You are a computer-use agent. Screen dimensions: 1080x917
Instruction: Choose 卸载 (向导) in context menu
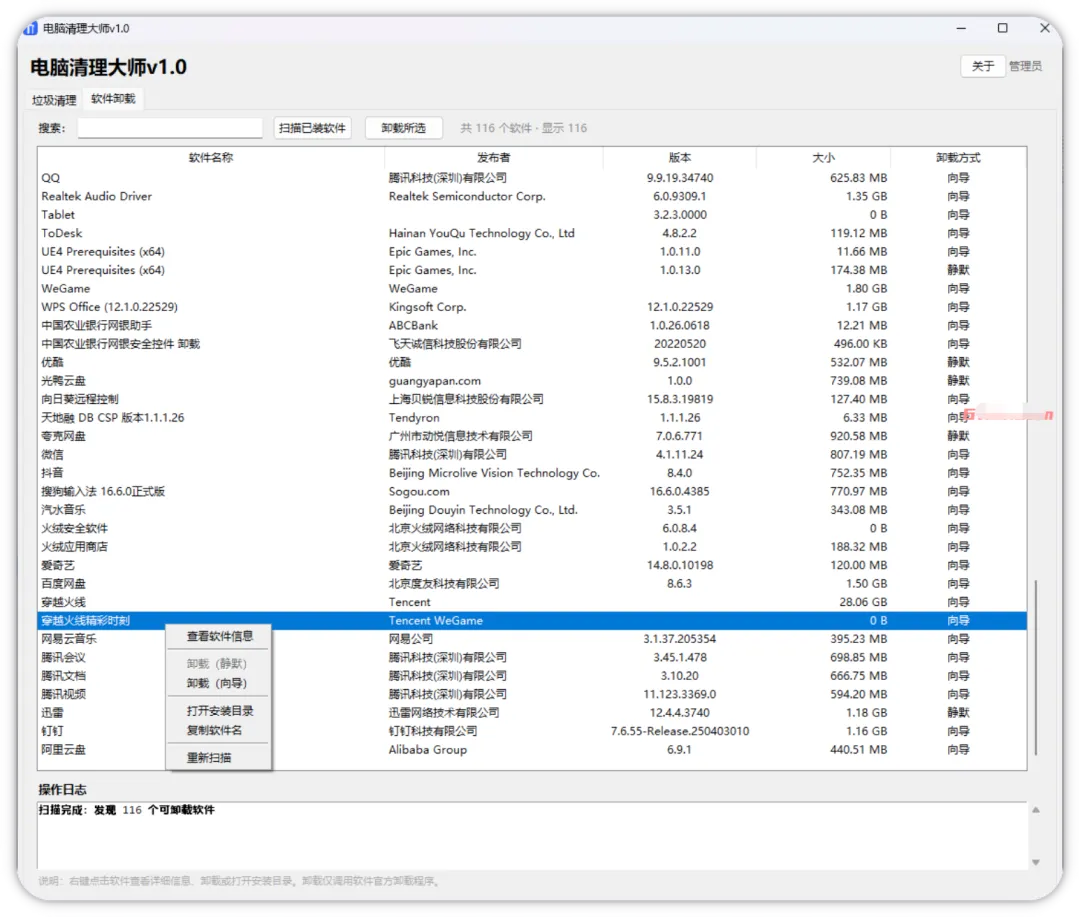point(217,683)
